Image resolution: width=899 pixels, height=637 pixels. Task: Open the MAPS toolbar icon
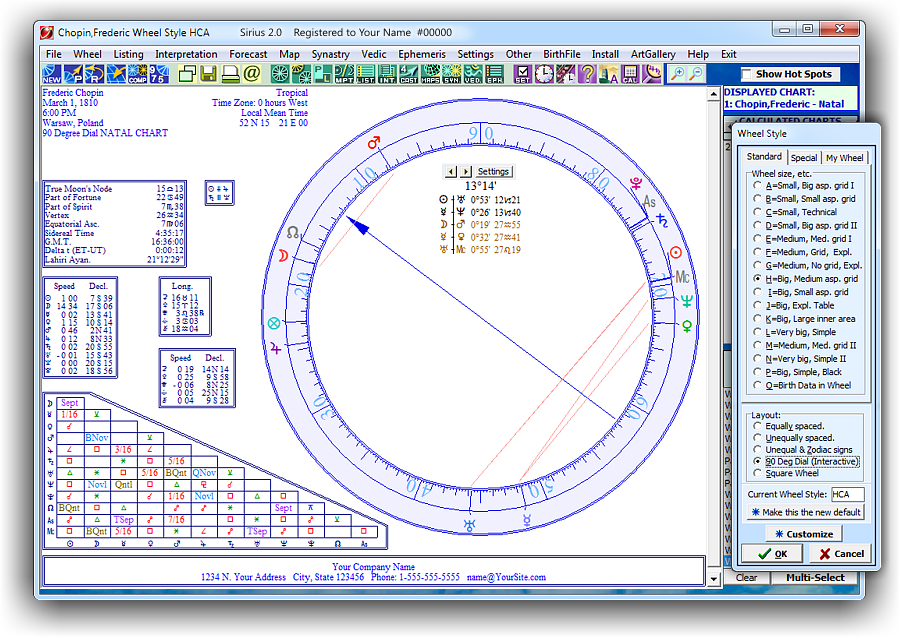point(430,74)
